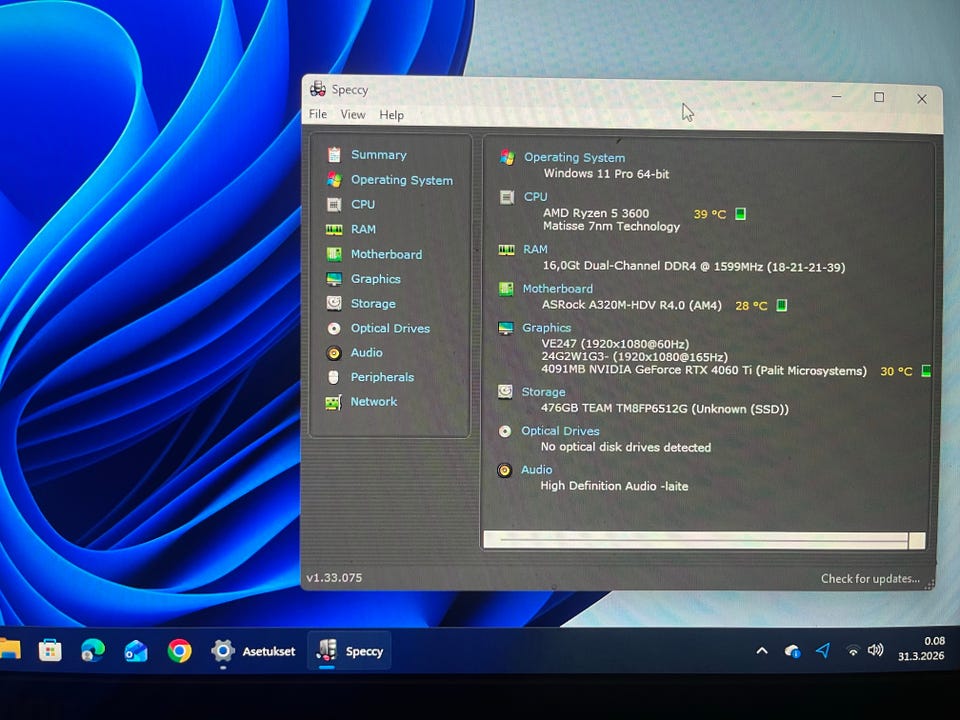The image size is (960, 720).
Task: Open the Peripherals sidebar section
Action: [x=382, y=377]
